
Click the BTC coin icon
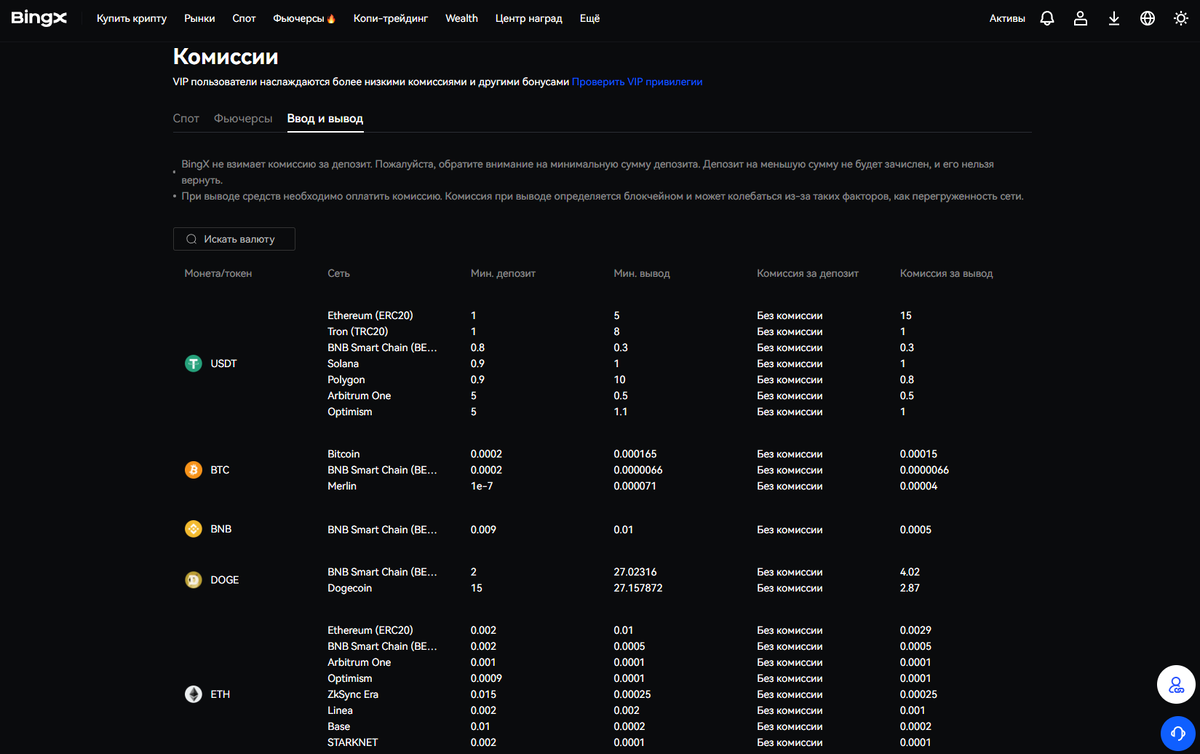(x=193, y=470)
